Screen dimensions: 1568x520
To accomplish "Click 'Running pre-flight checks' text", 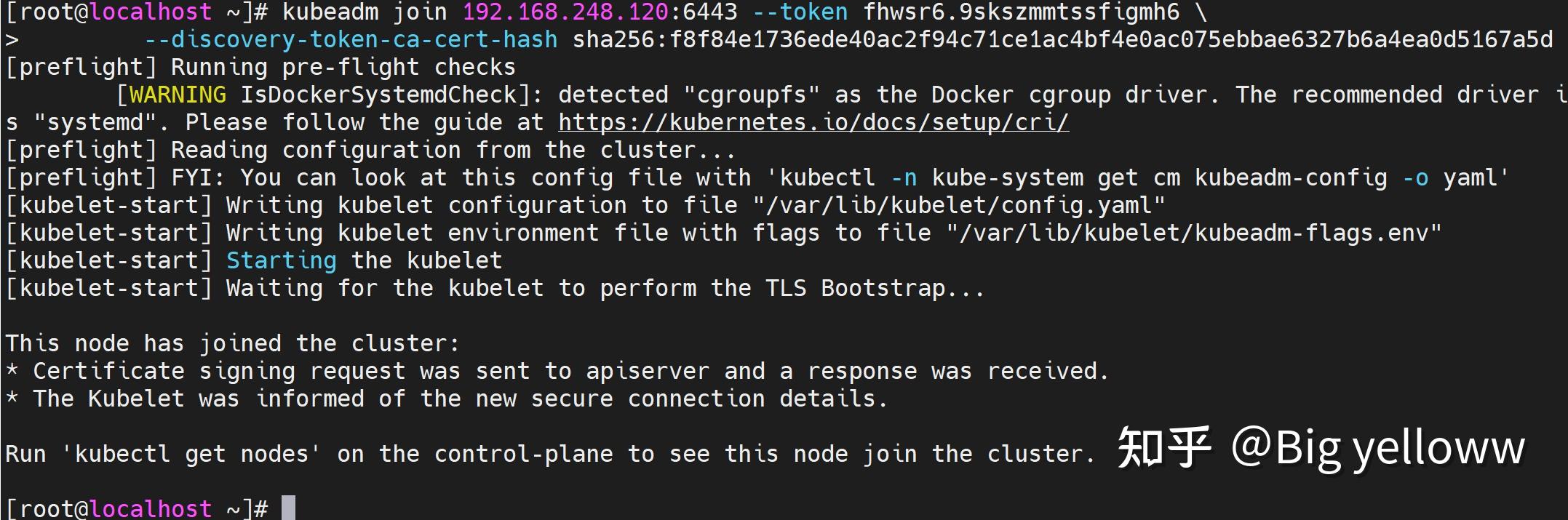I will click(343, 67).
